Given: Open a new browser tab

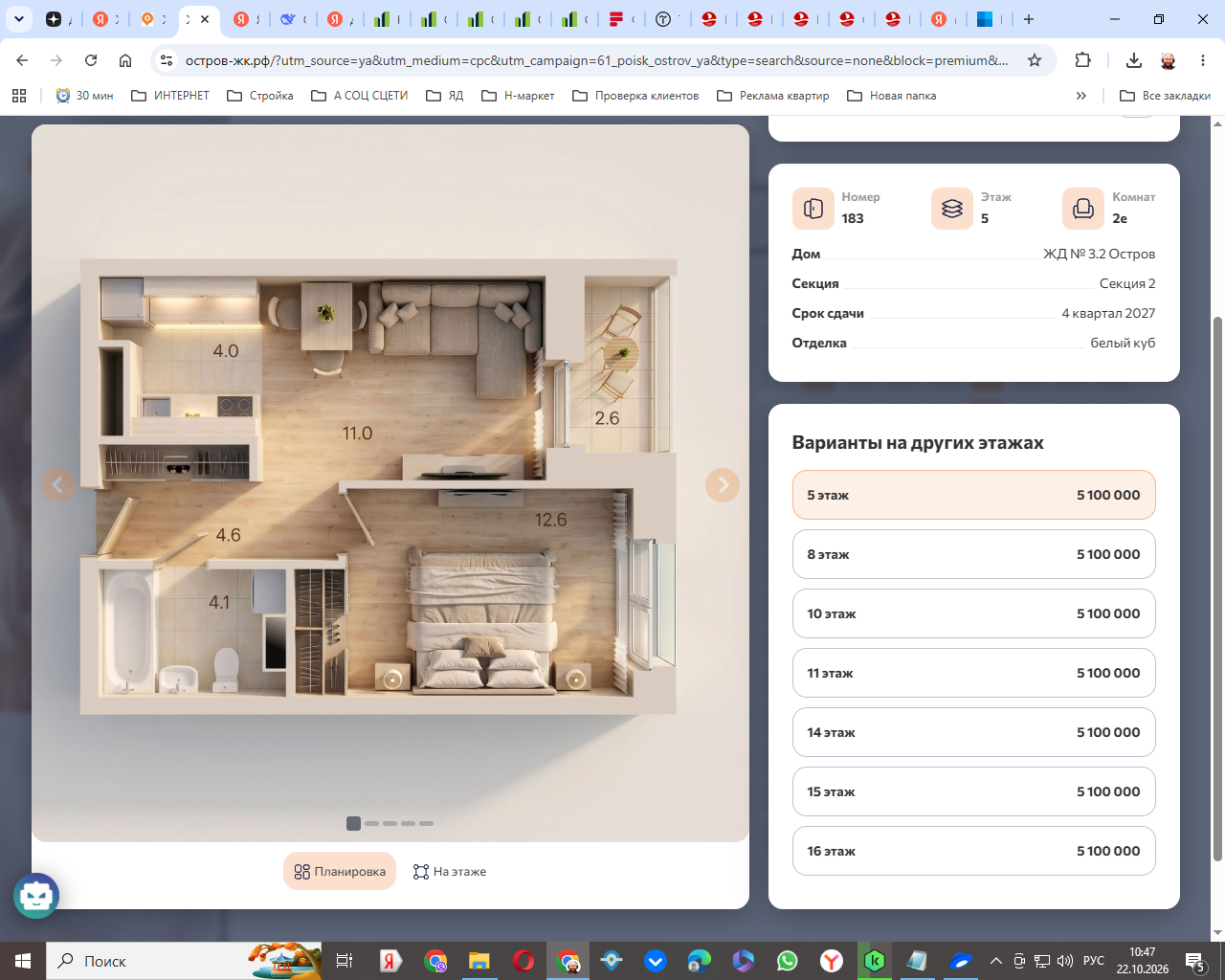Looking at the screenshot, I should 1029,19.
